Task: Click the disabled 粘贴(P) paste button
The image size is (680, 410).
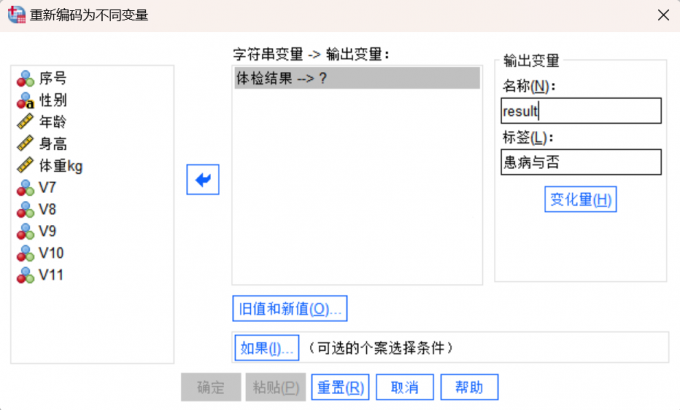Action: (x=276, y=387)
